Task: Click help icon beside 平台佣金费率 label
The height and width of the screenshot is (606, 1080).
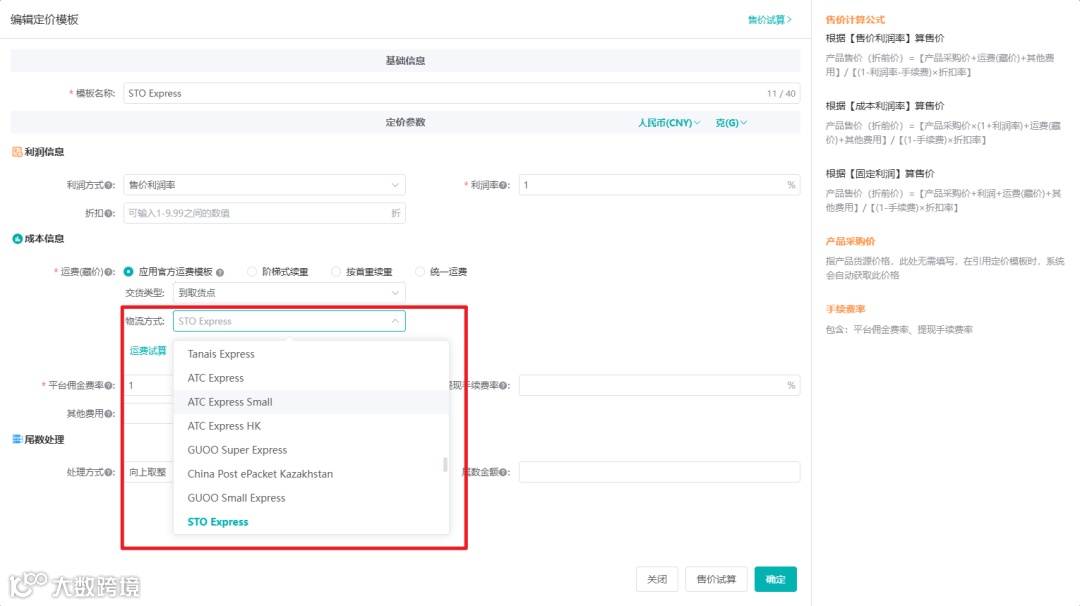Action: pos(109,386)
